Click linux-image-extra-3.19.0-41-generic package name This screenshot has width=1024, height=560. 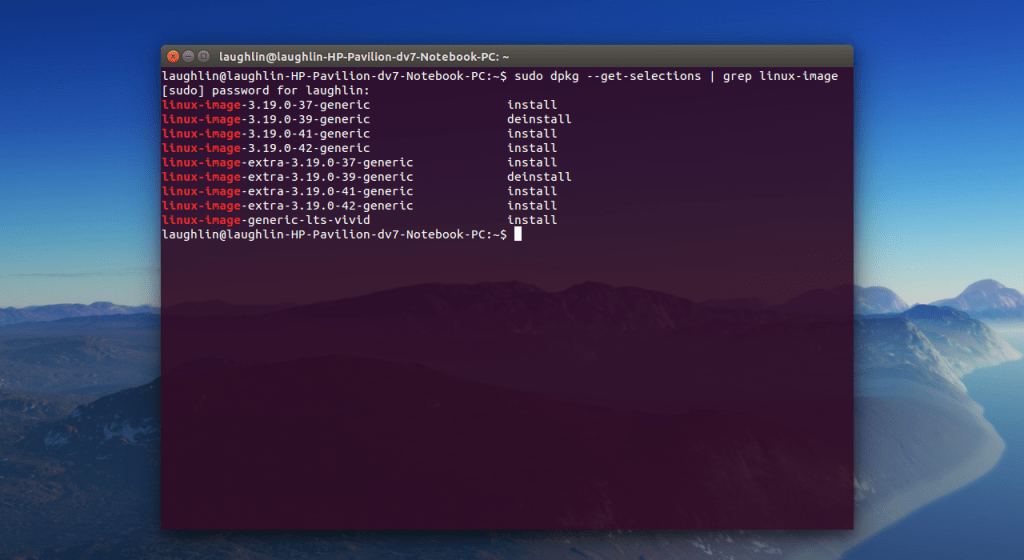pyautogui.click(x=287, y=191)
